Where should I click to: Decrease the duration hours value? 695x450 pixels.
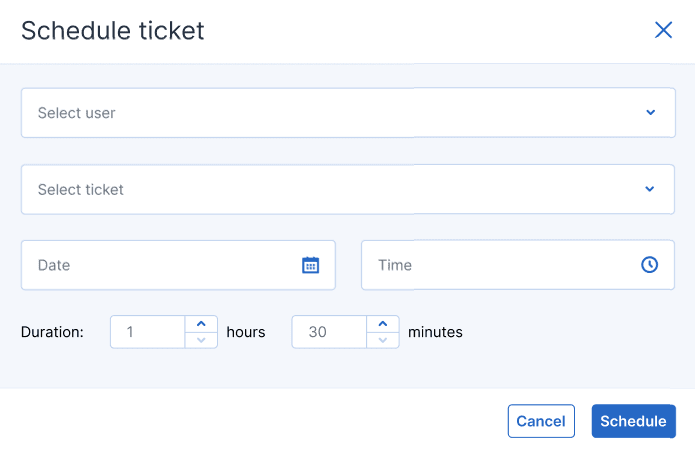coord(201,340)
